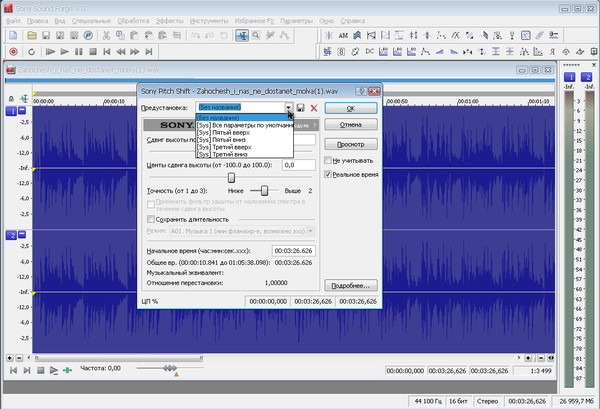Click the 'Просмотр' preview button
The height and width of the screenshot is (409, 600).
coord(351,144)
